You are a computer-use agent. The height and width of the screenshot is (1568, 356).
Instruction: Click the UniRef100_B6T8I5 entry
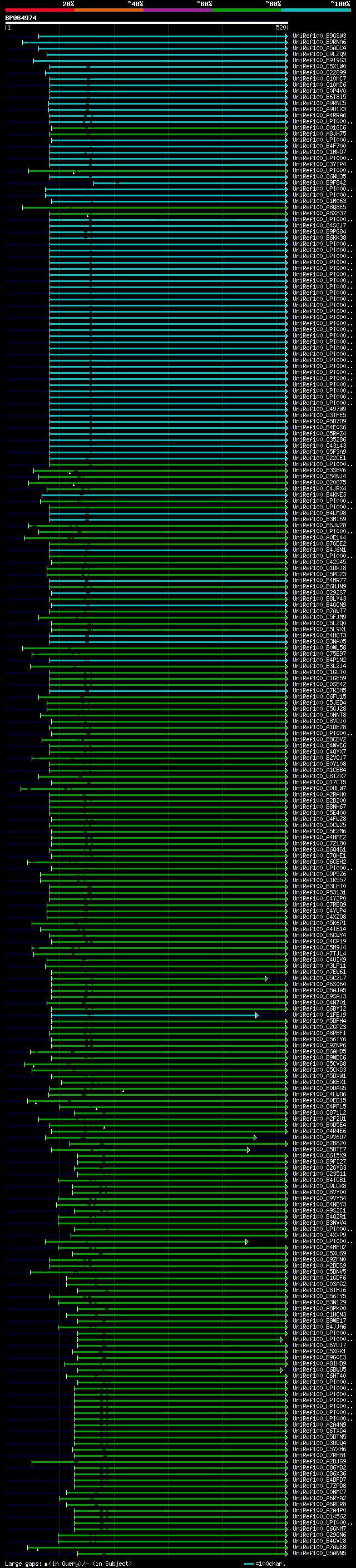(319, 97)
